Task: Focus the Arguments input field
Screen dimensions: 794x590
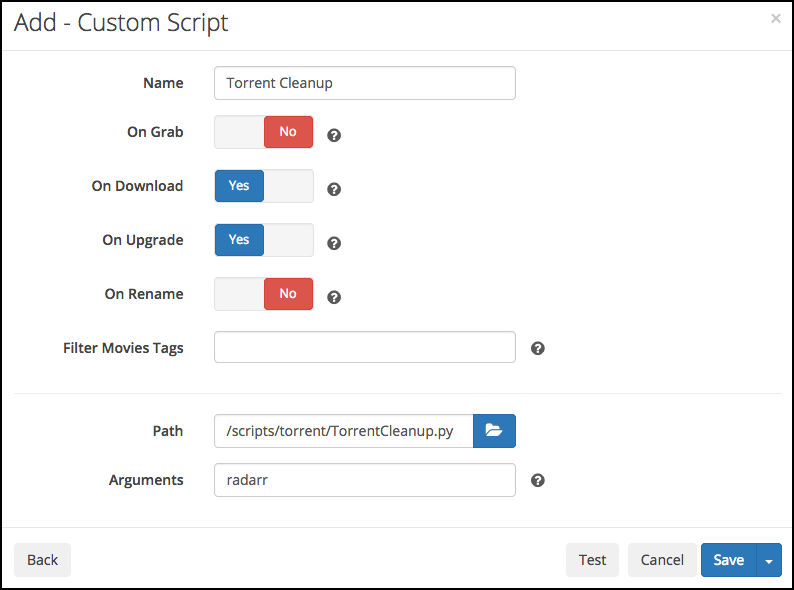Action: point(365,480)
